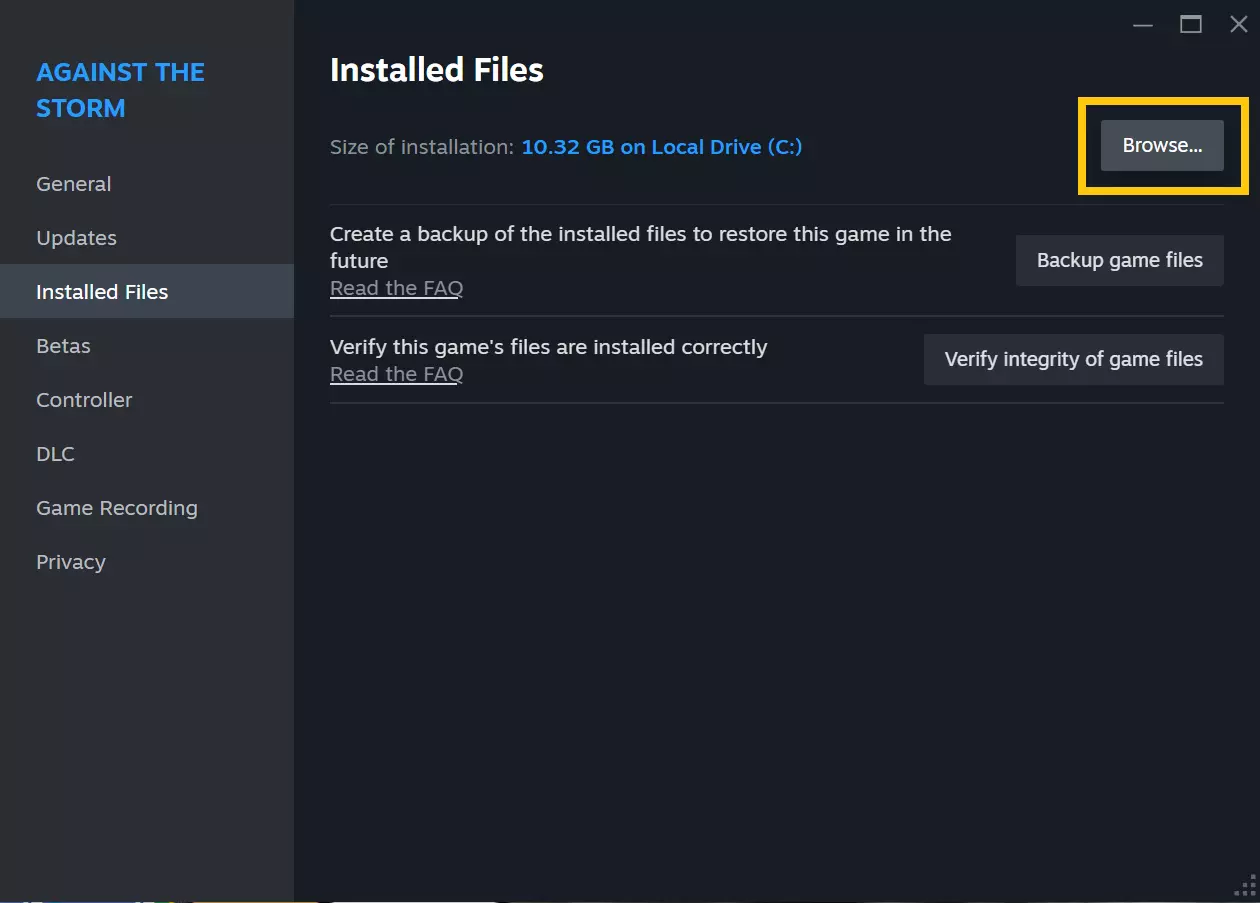Minimize the Steam properties window
Viewport: 1260px width, 903px height.
tap(1143, 25)
